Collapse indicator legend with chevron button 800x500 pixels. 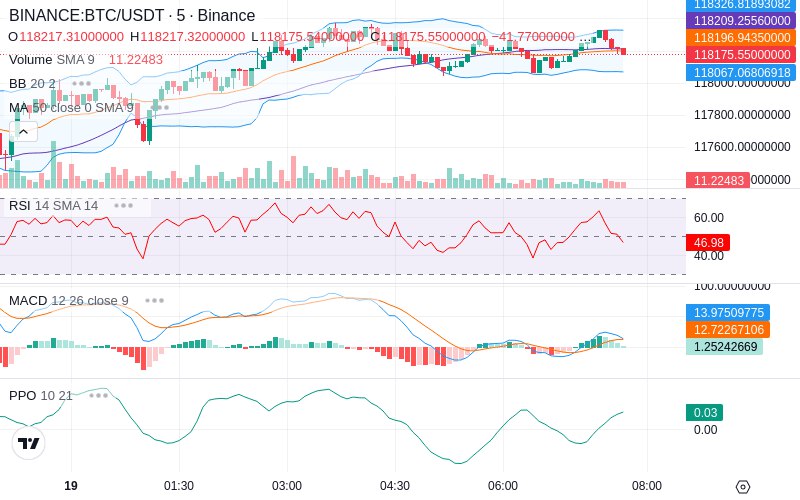[x=23, y=132]
